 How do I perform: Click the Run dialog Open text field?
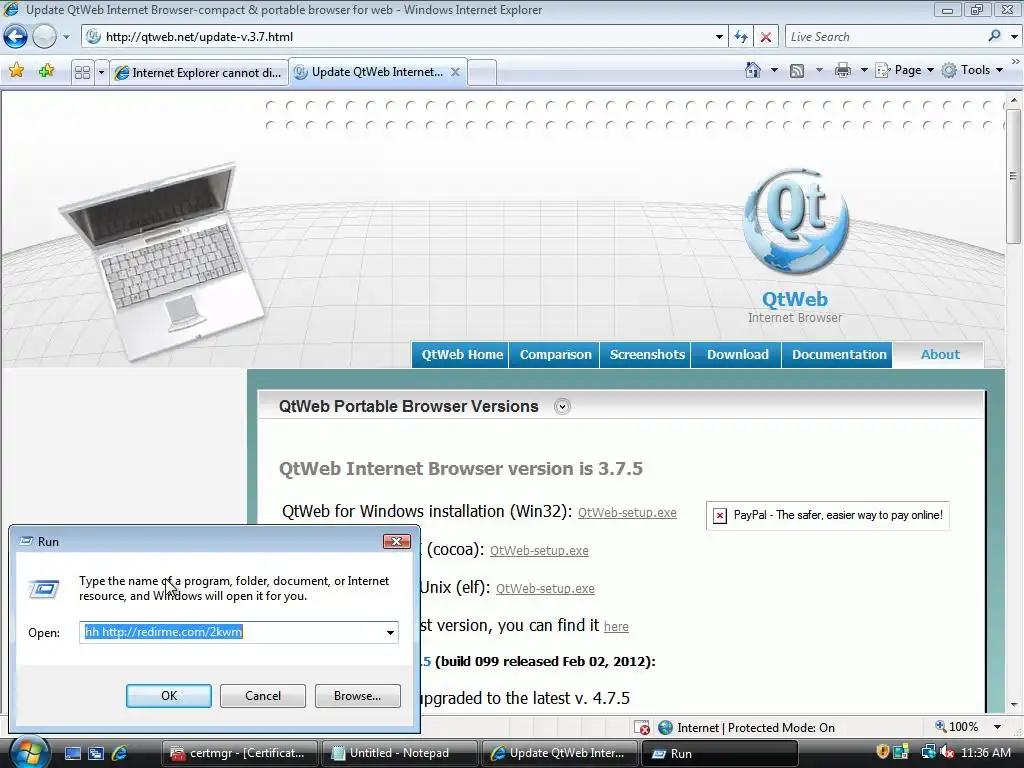click(x=231, y=632)
